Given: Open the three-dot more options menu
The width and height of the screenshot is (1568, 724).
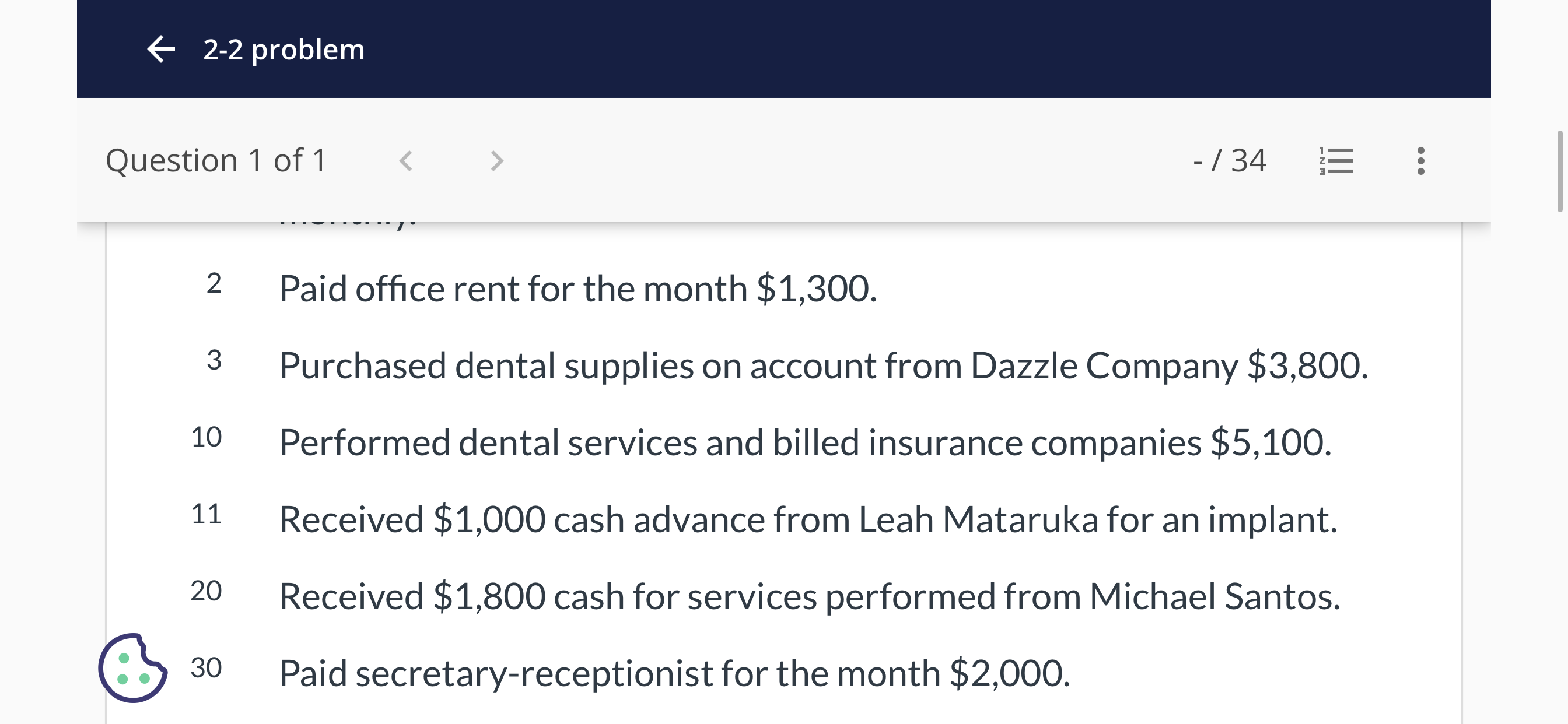Looking at the screenshot, I should (x=1420, y=161).
